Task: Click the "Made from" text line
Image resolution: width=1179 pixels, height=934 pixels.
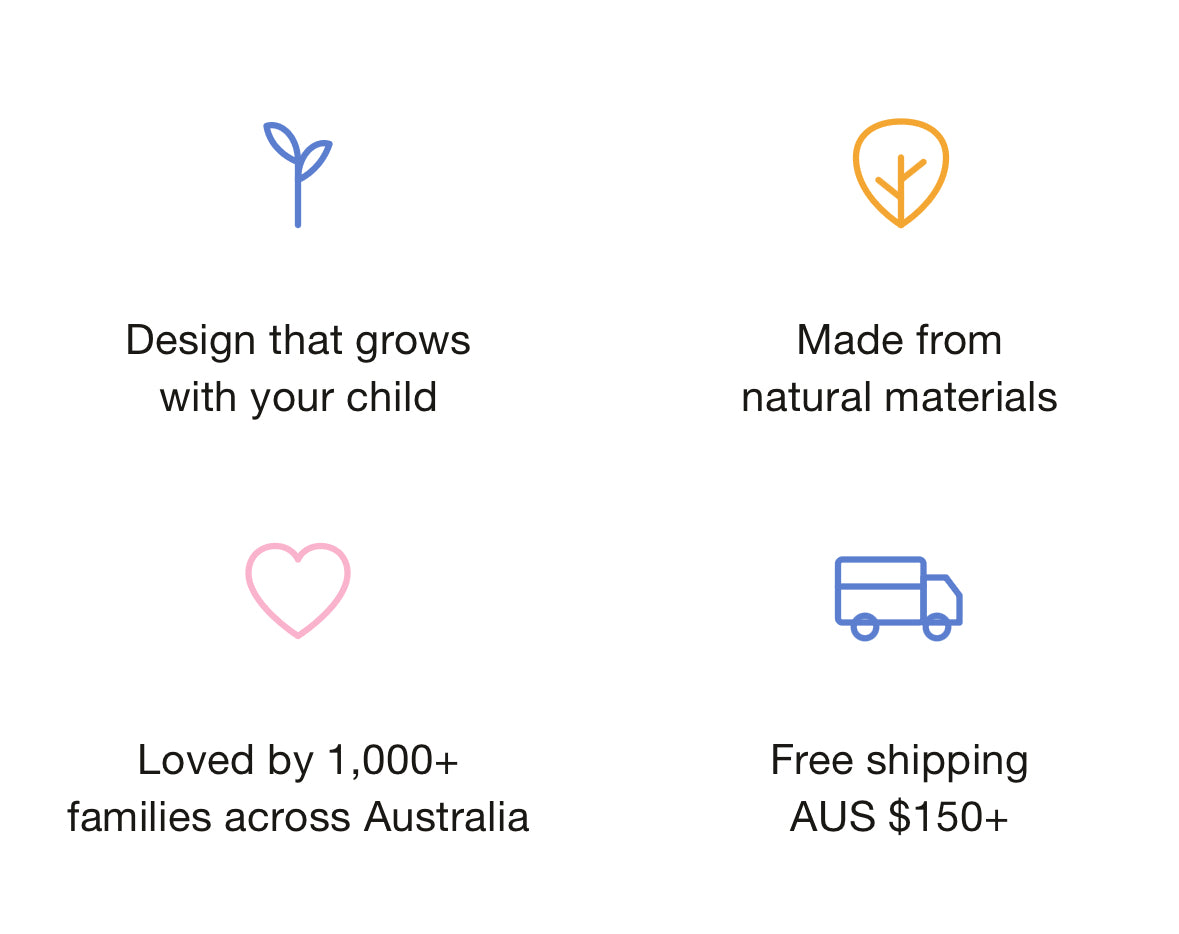Action: [x=899, y=341]
